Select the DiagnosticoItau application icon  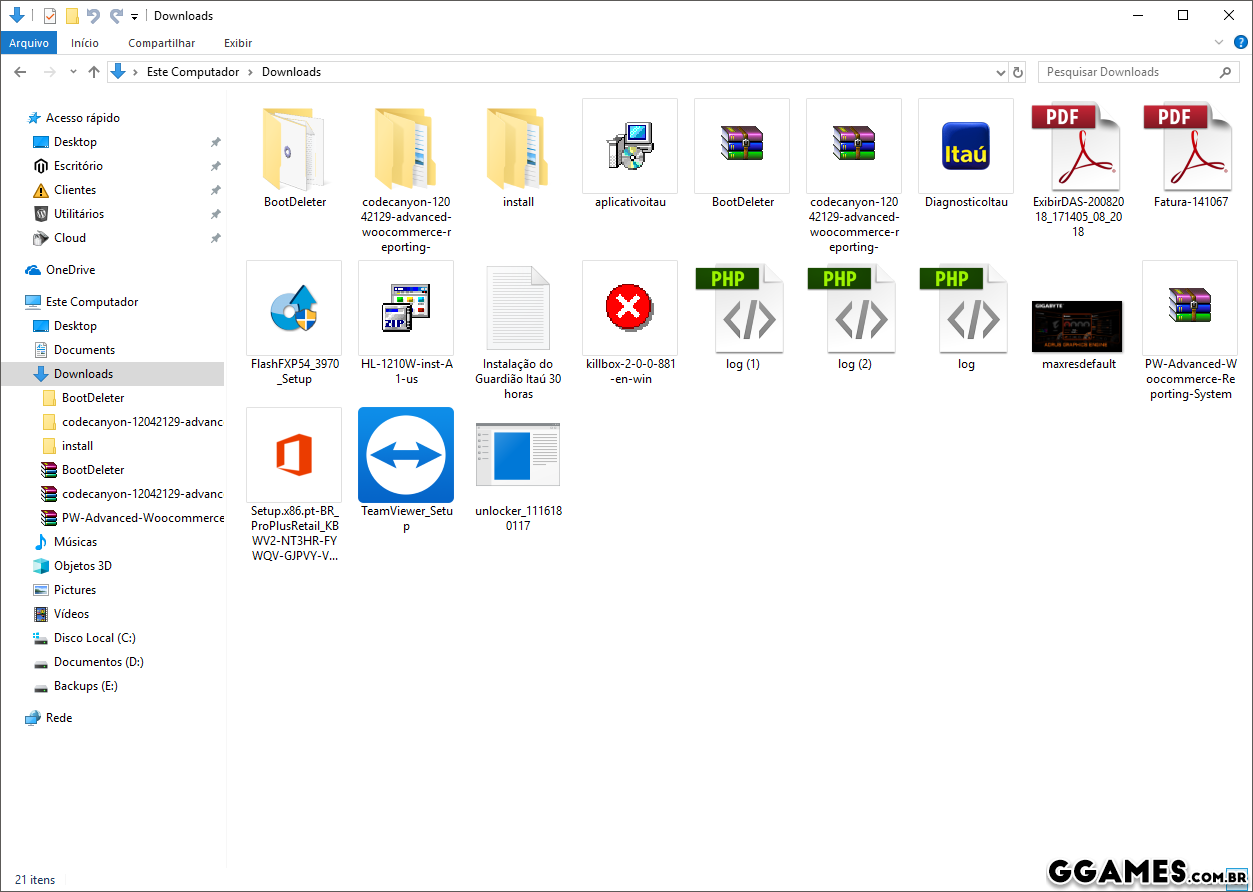click(x=965, y=147)
